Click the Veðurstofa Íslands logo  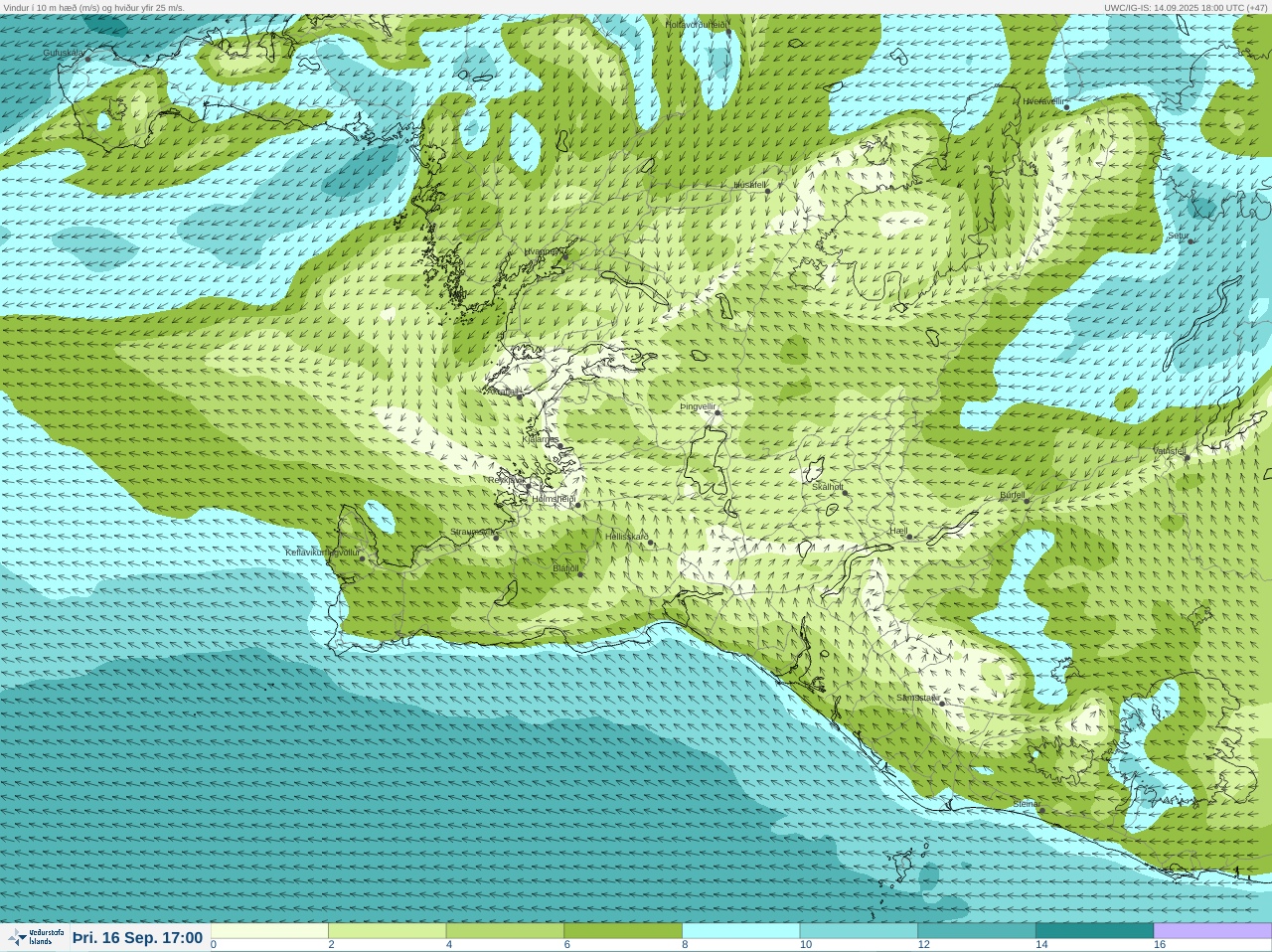point(36,937)
